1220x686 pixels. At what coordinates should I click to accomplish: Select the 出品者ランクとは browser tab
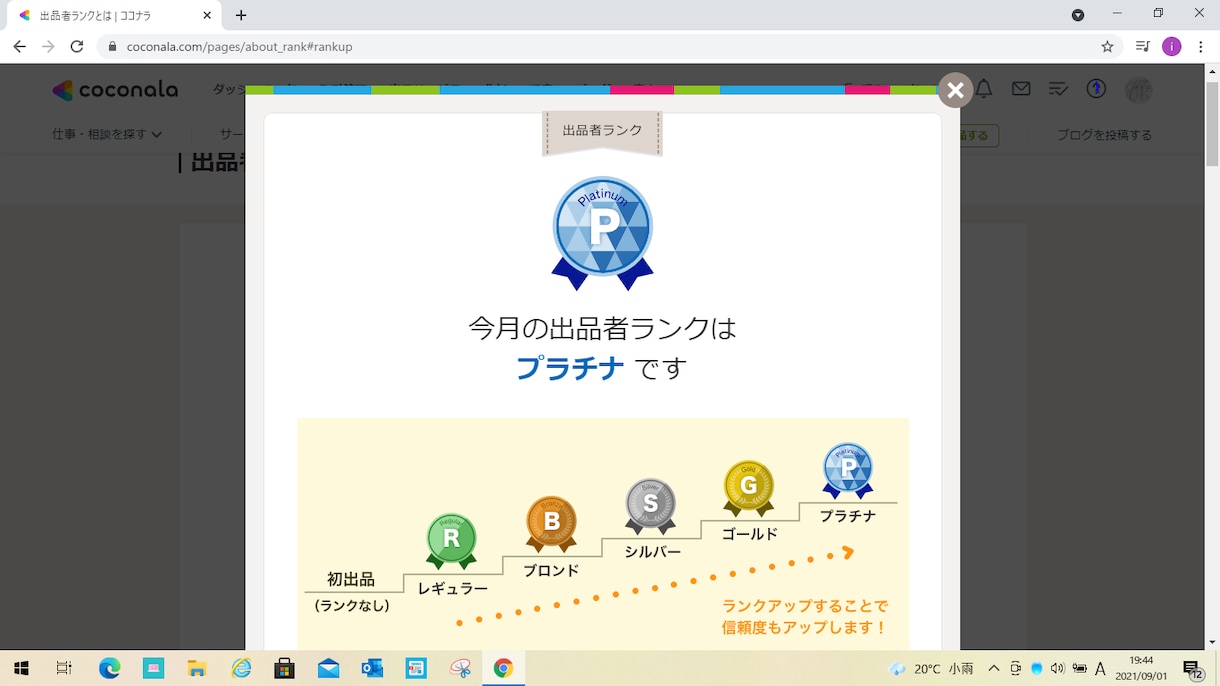(112, 16)
